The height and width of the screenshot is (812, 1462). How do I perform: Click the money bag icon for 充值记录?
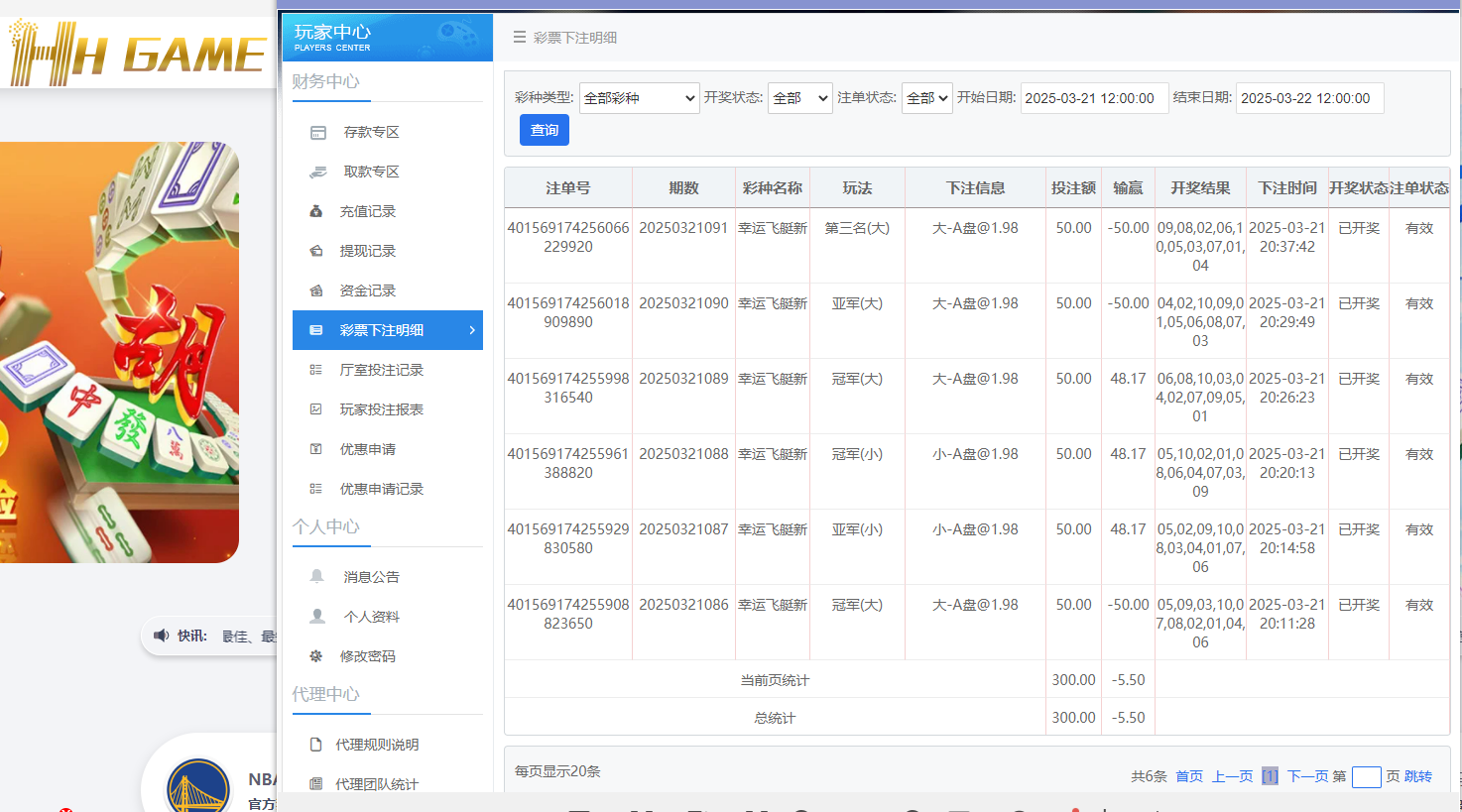(x=317, y=210)
